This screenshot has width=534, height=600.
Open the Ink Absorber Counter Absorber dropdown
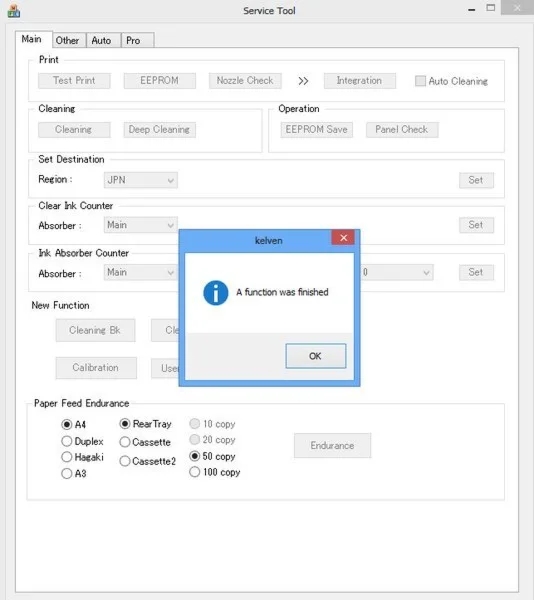pyautogui.click(x=141, y=272)
